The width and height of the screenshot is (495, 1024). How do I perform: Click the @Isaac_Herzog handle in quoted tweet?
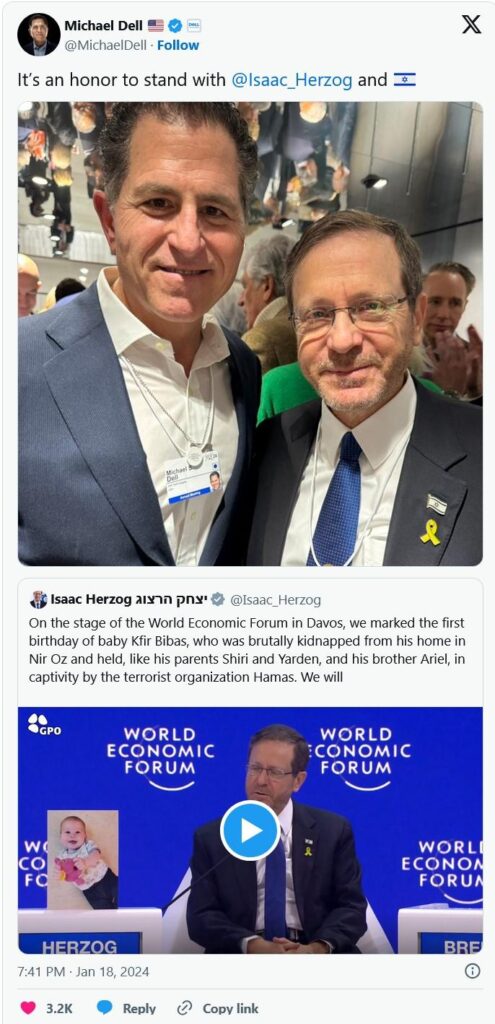(x=275, y=600)
